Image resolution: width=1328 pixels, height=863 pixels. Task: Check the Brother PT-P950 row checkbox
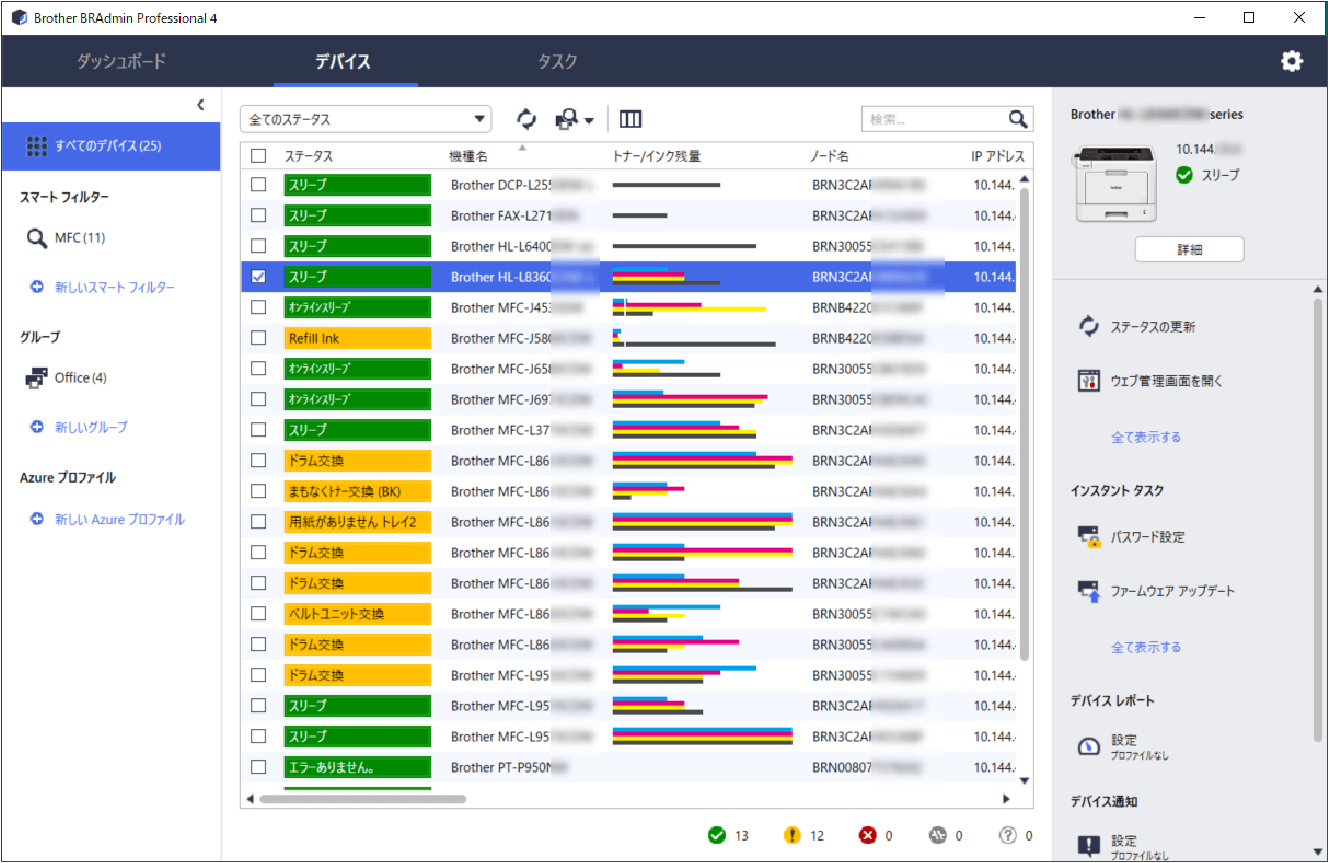point(259,767)
